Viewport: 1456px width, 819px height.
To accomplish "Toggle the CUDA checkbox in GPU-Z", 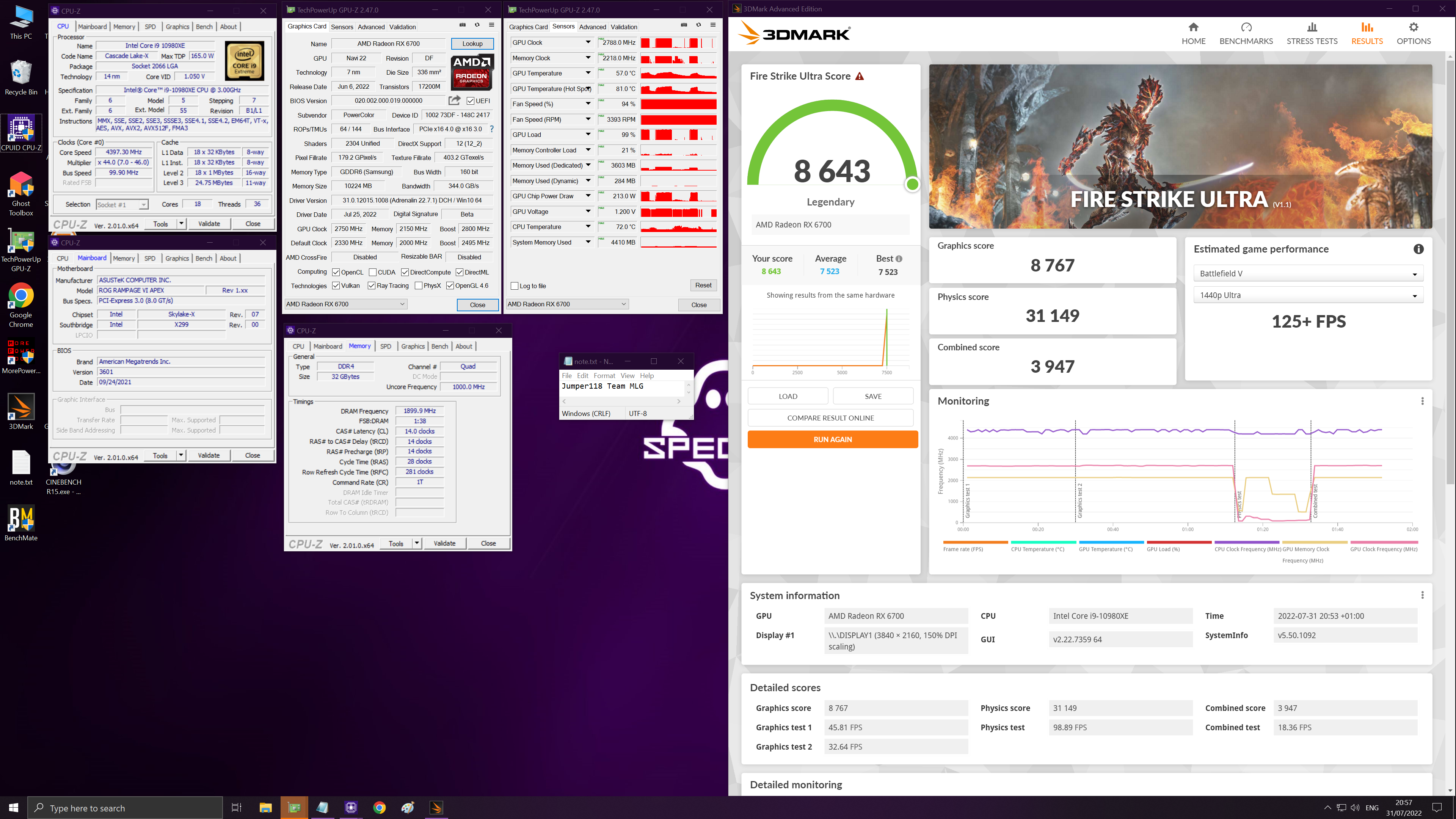I will coord(372,273).
